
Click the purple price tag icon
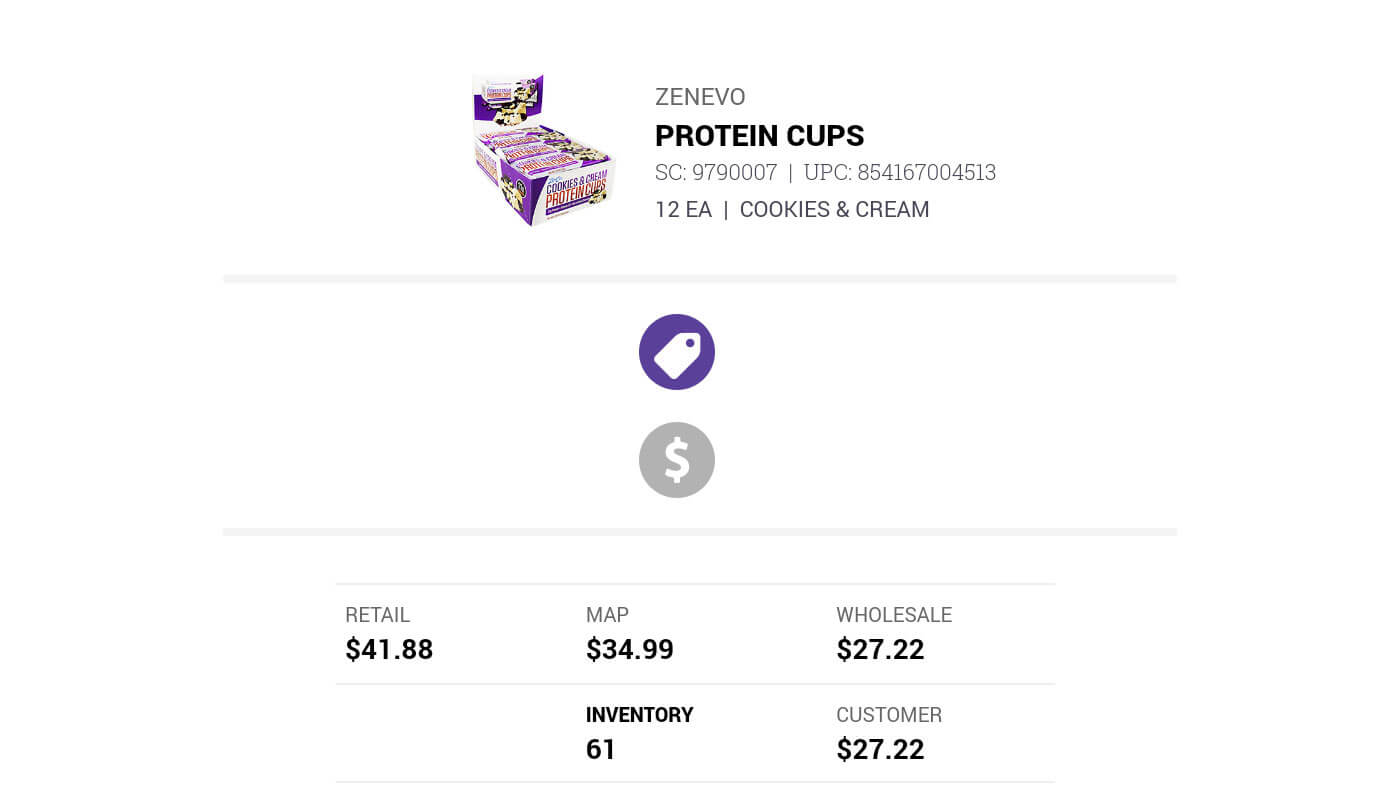click(677, 352)
